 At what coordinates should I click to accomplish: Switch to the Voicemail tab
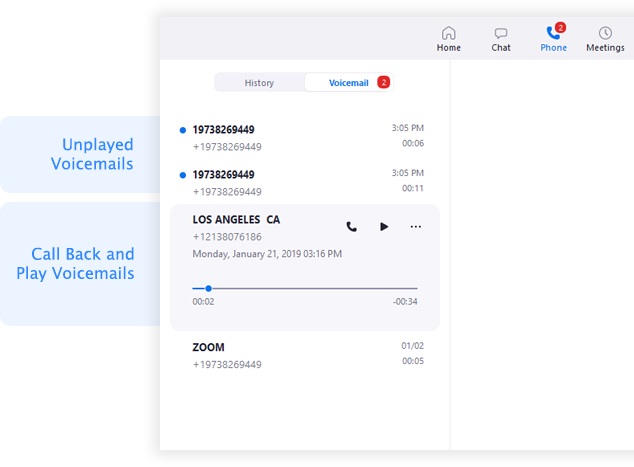point(347,83)
